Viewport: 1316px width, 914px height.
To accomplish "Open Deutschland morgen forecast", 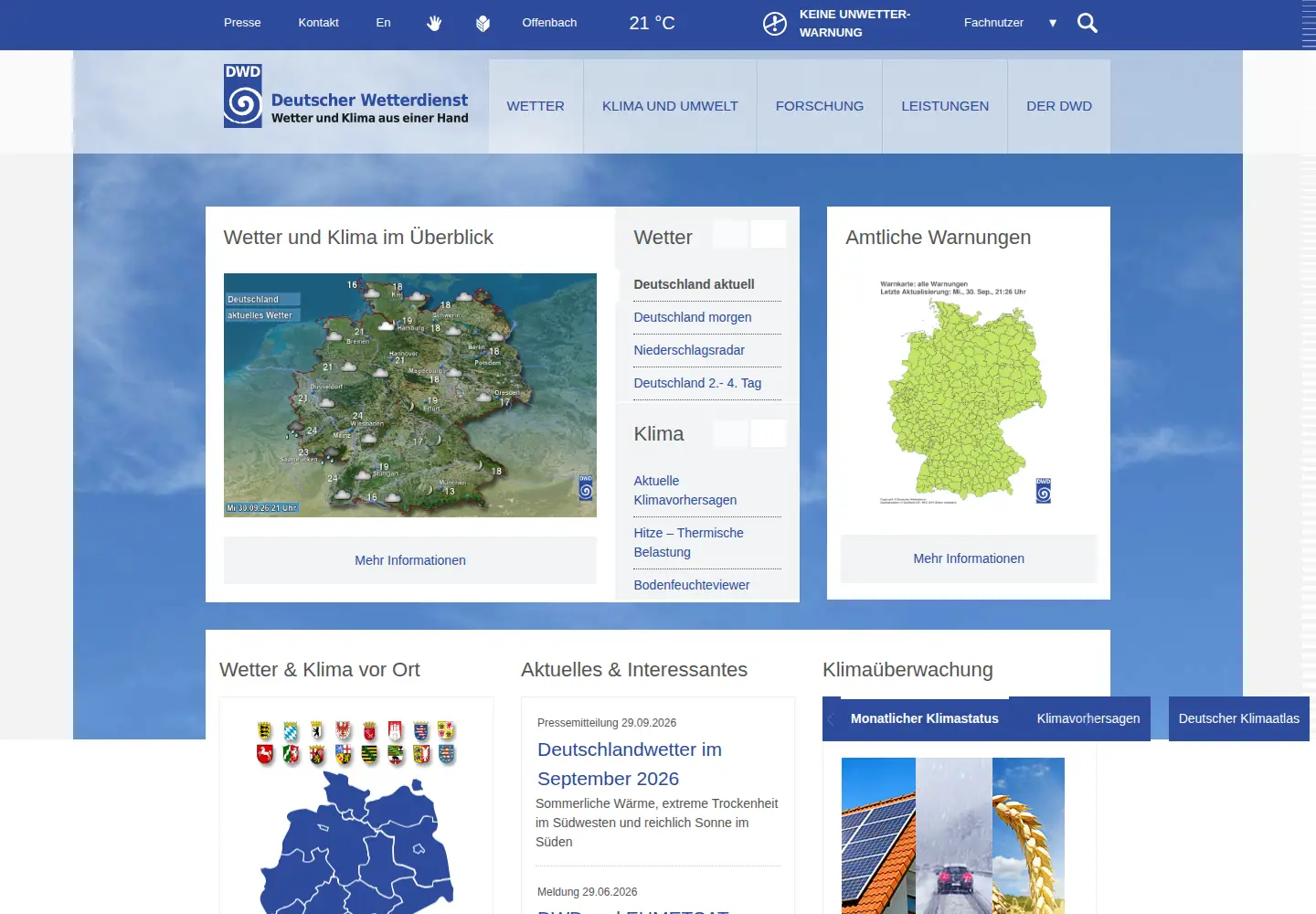I will pos(692,317).
